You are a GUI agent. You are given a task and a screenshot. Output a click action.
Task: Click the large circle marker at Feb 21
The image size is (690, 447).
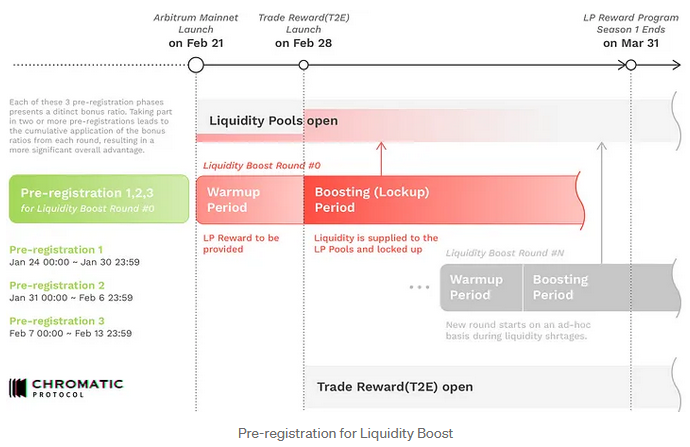(196, 65)
